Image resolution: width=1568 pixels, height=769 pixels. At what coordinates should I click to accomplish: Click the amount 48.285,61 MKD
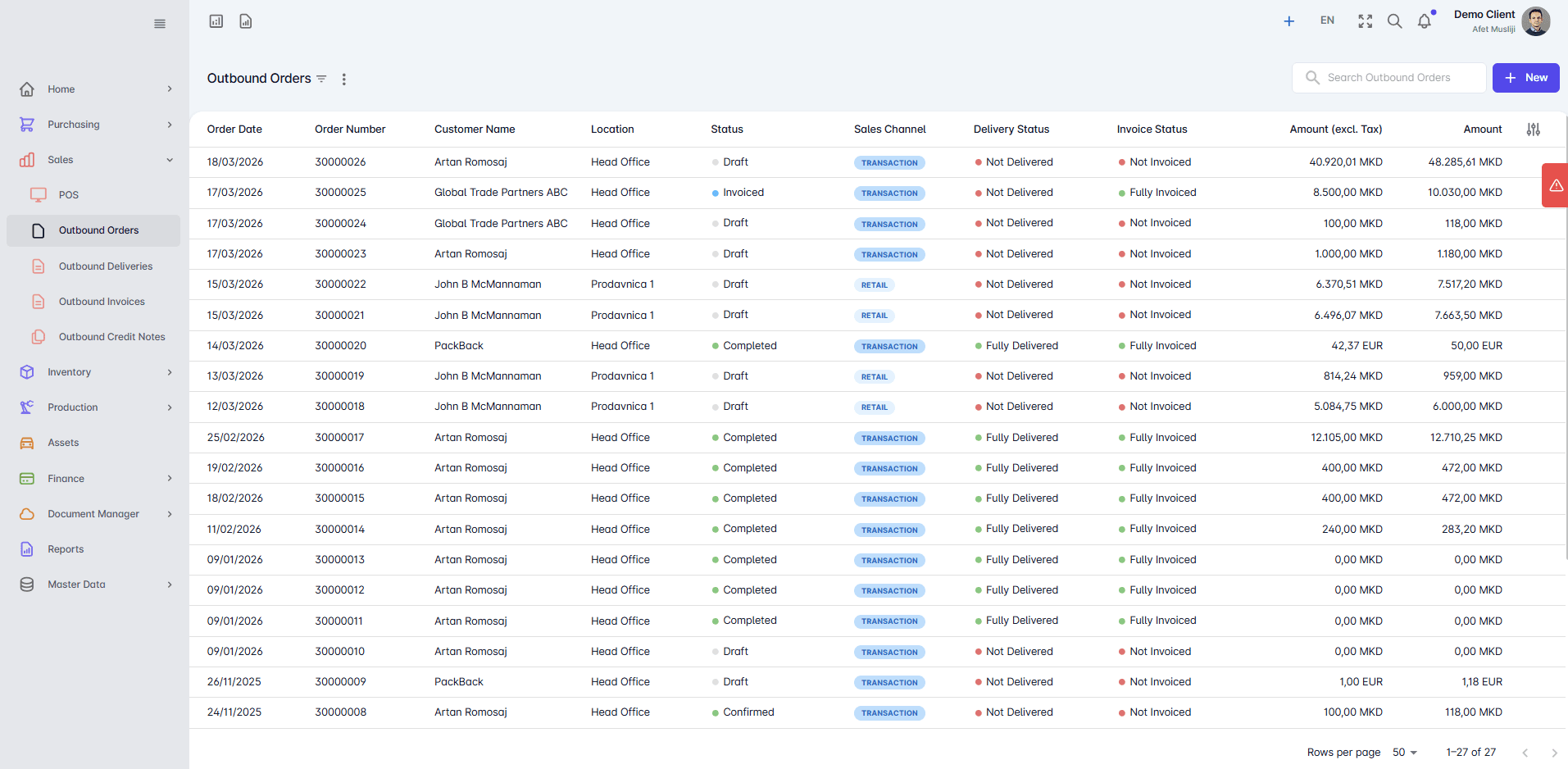[1465, 162]
